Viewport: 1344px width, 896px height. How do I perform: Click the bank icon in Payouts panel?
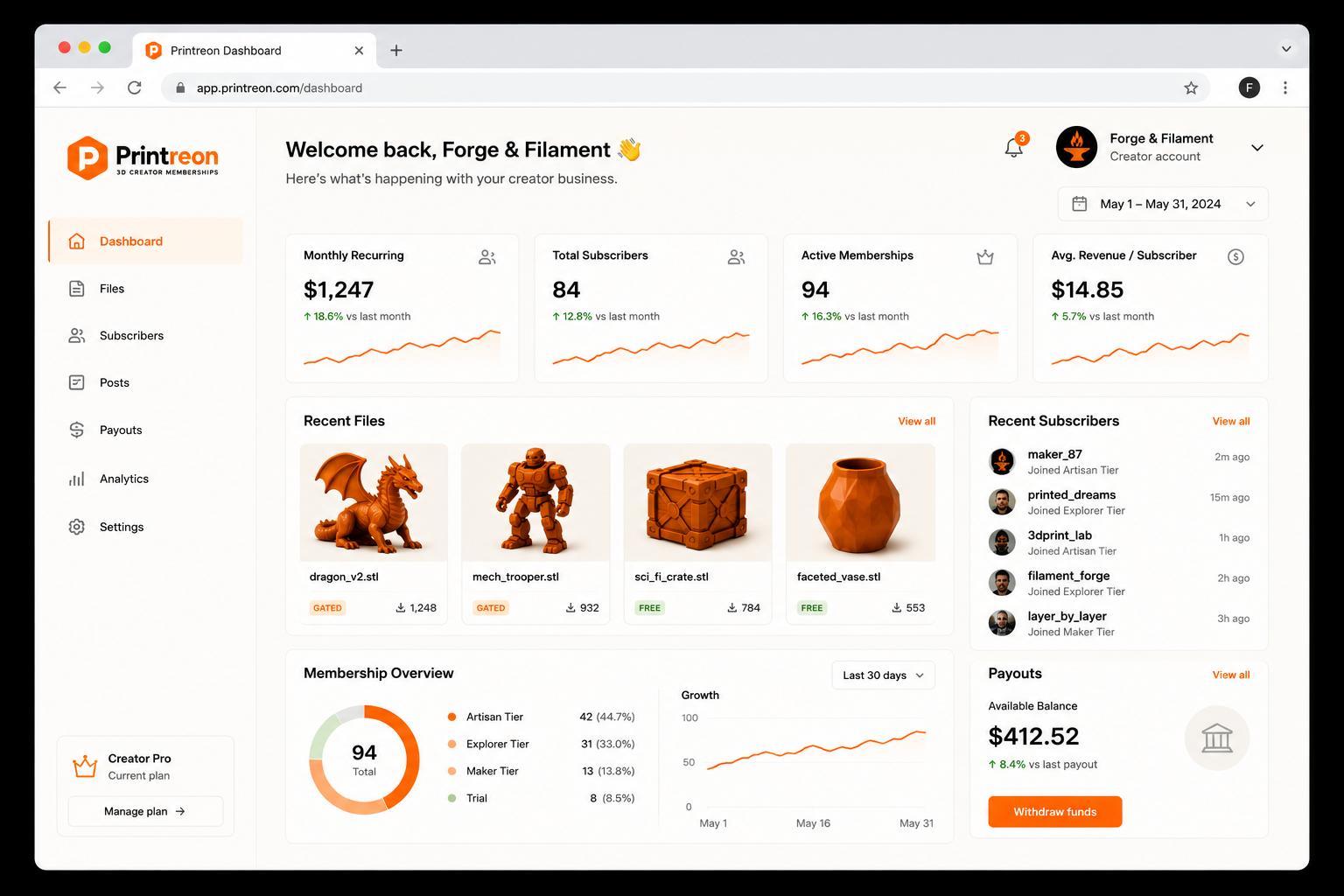tap(1217, 738)
